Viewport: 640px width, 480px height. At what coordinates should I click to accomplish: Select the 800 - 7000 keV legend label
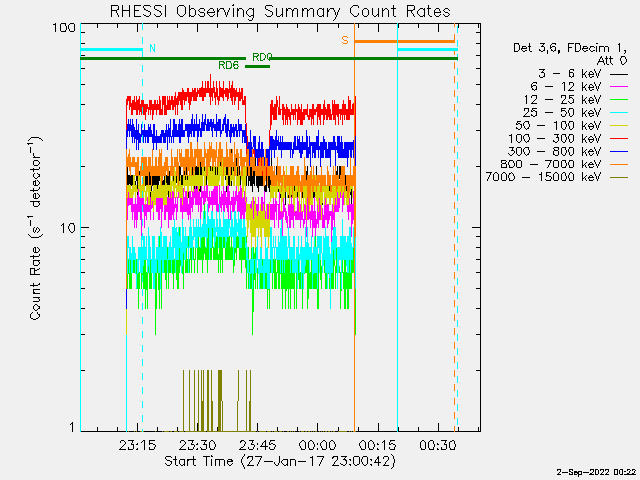point(551,164)
